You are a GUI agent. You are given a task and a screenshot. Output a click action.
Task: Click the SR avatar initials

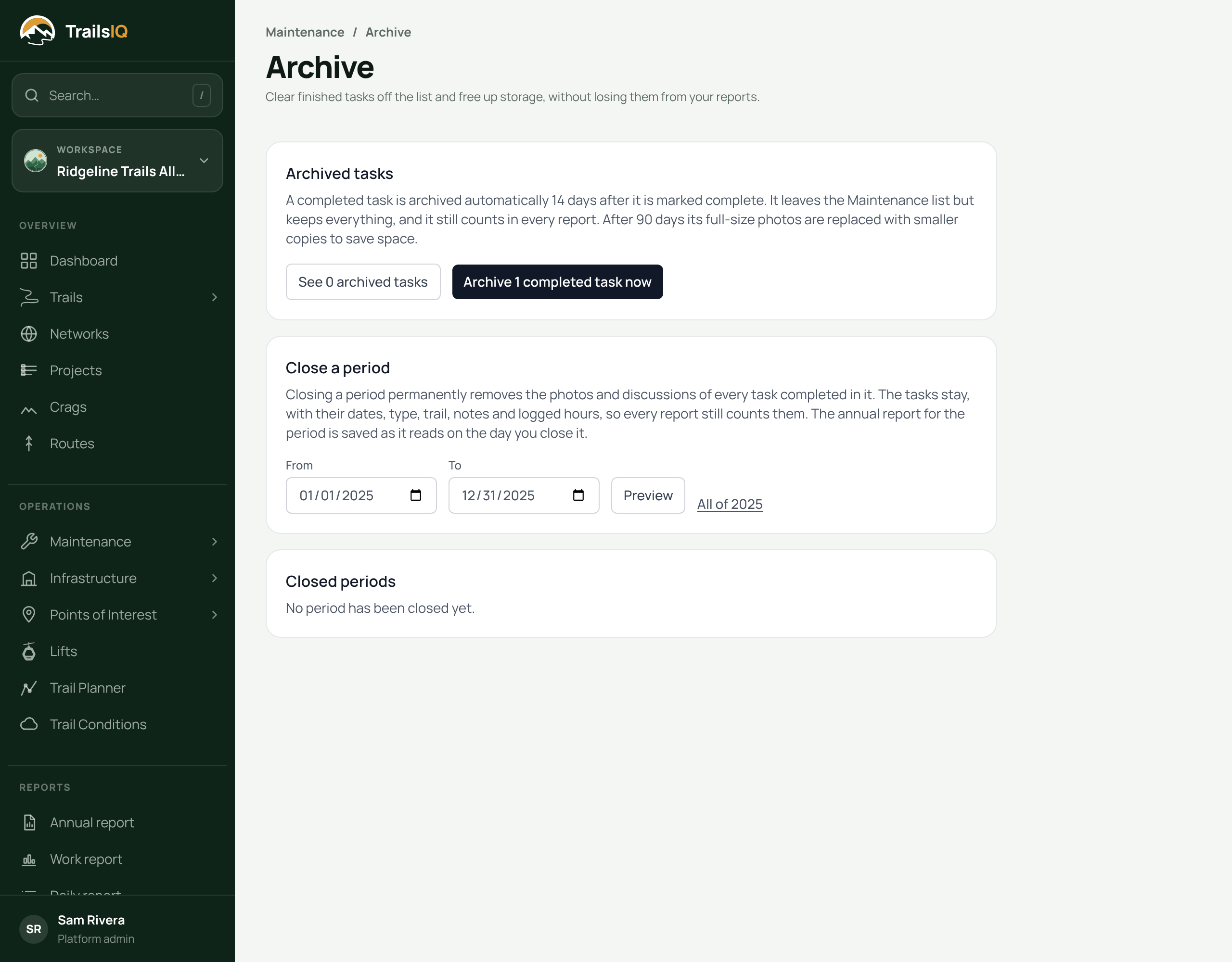[33, 929]
